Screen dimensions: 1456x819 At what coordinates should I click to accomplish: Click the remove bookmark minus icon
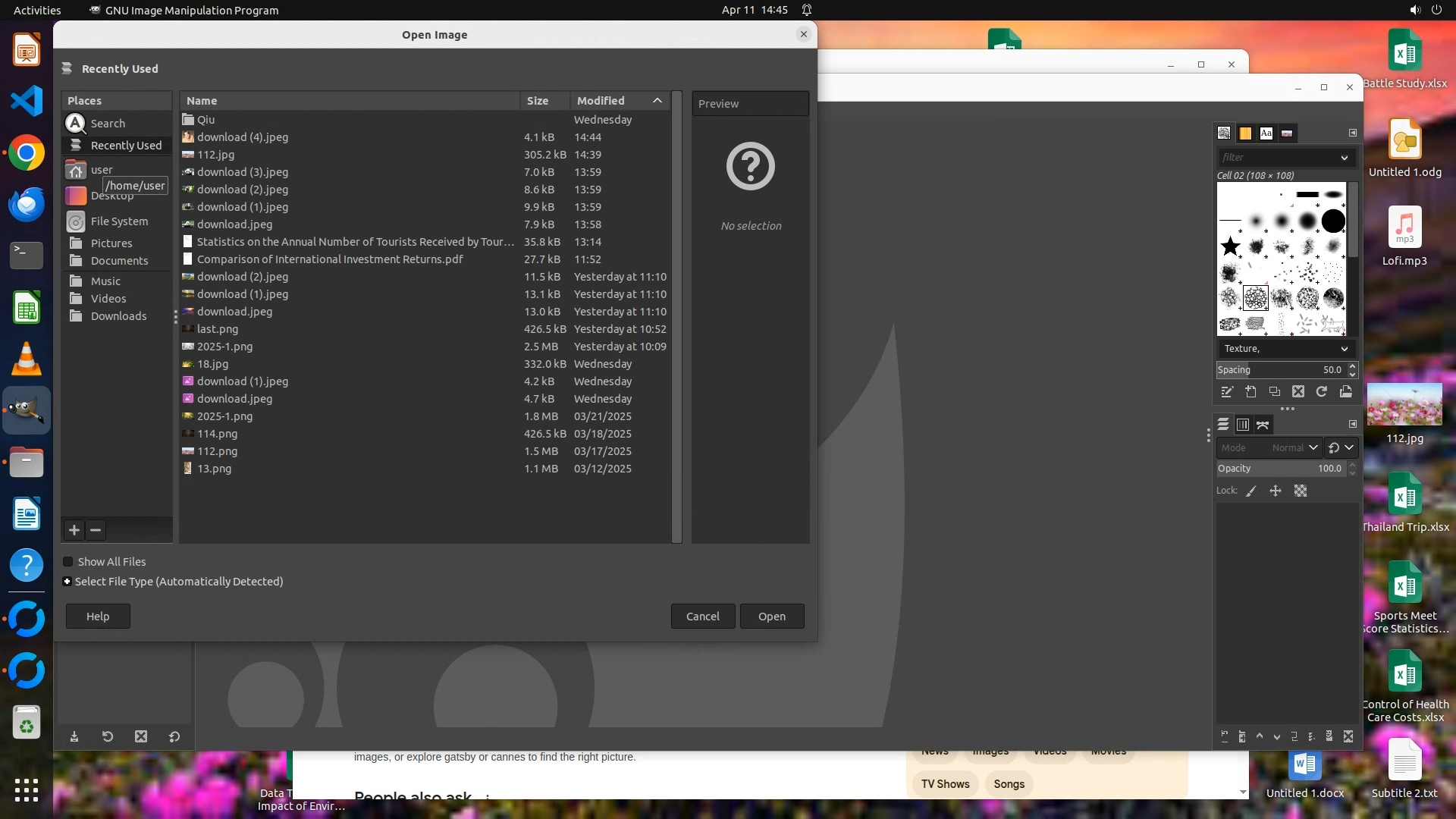pos(96,530)
